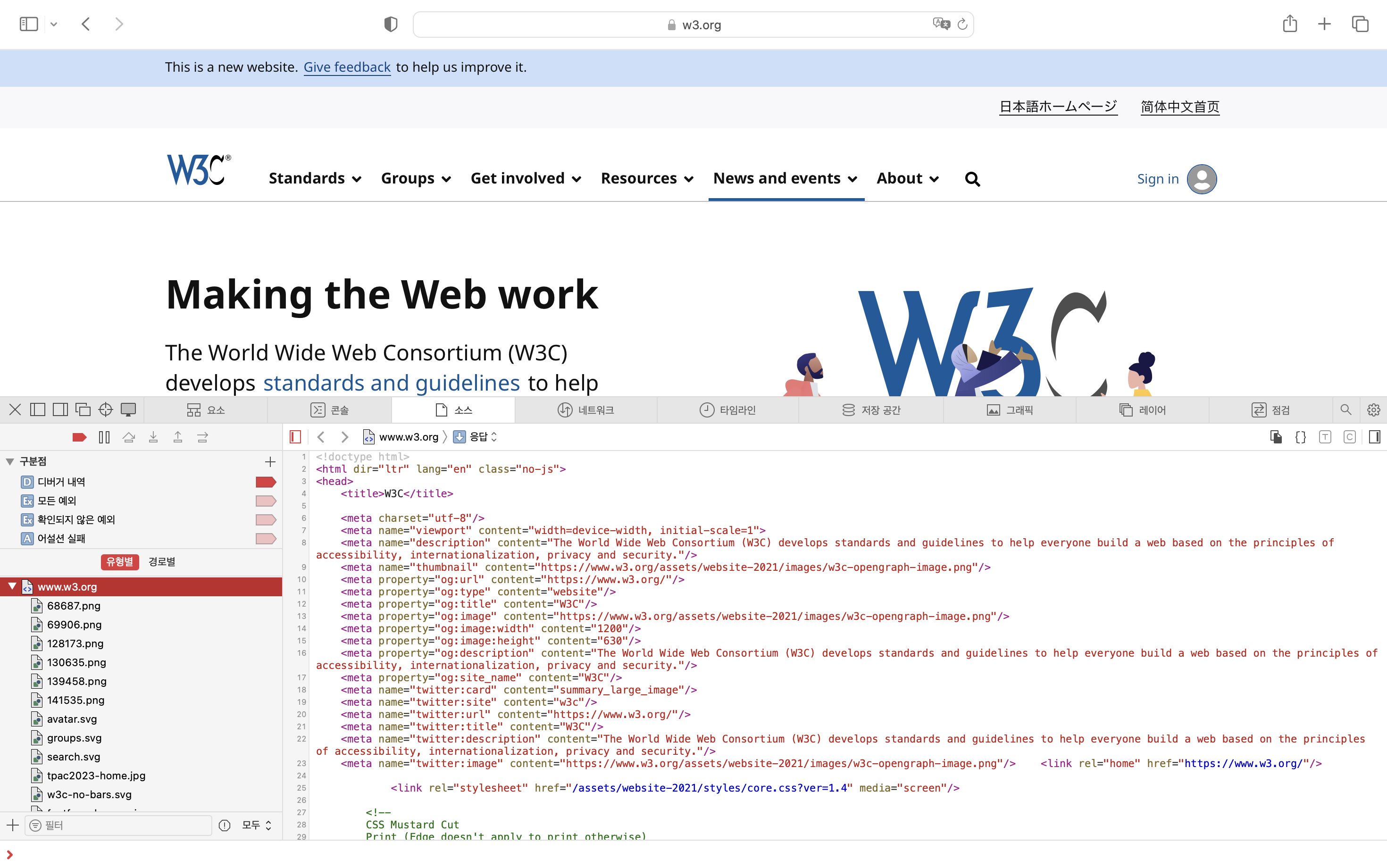Open the inspector search icon
Viewport: 1387px width, 868px height.
[x=1345, y=409]
